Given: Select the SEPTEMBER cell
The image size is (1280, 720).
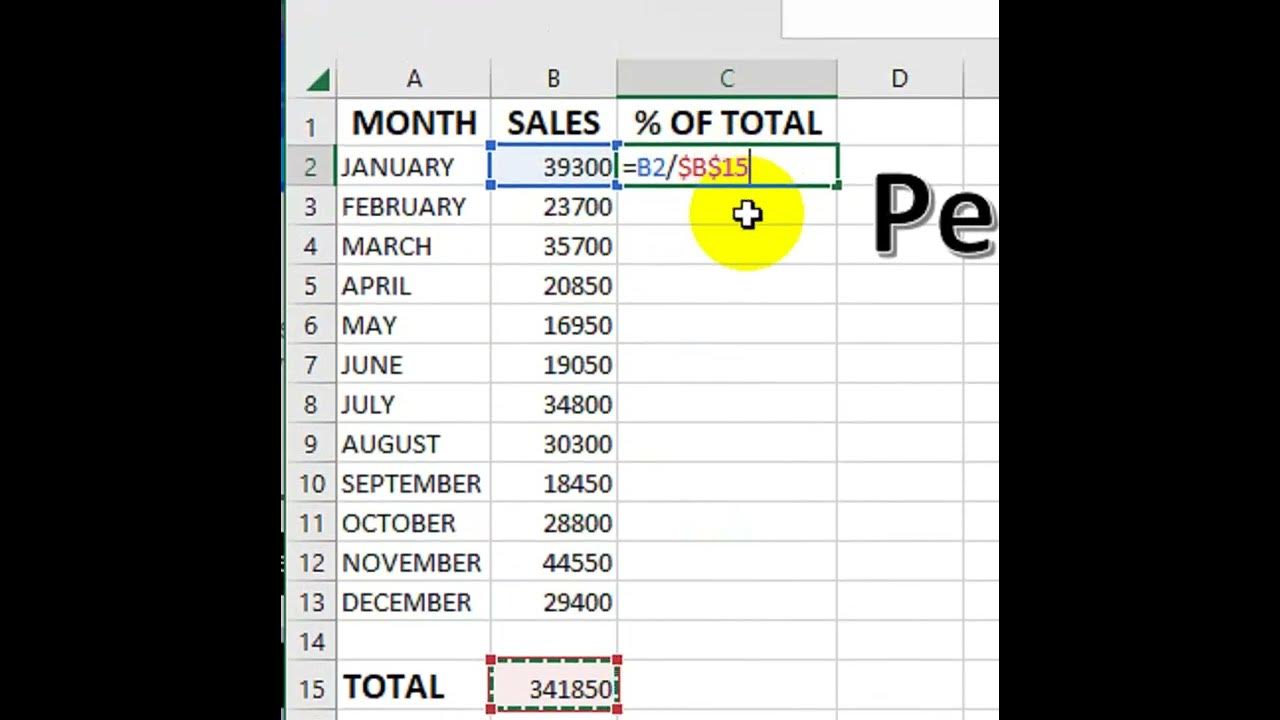Looking at the screenshot, I should click(x=413, y=484).
